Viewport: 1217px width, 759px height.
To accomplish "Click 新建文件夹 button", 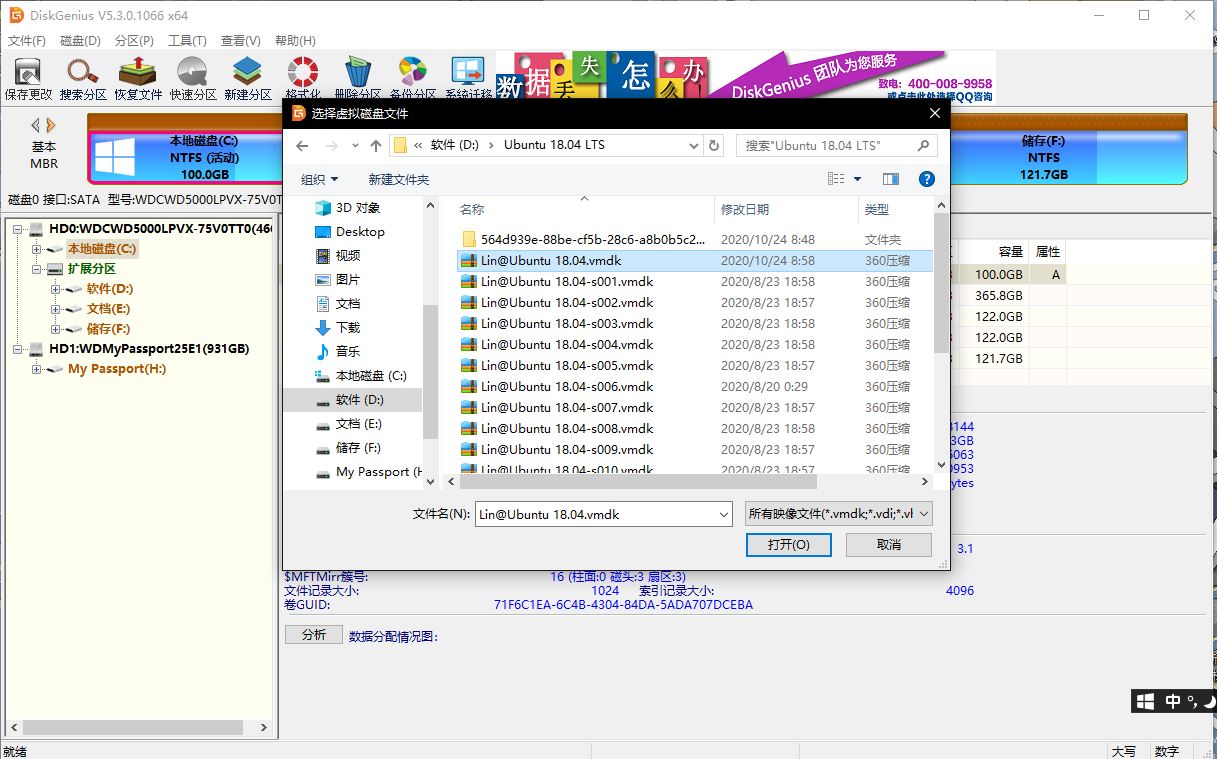I will pos(398,179).
